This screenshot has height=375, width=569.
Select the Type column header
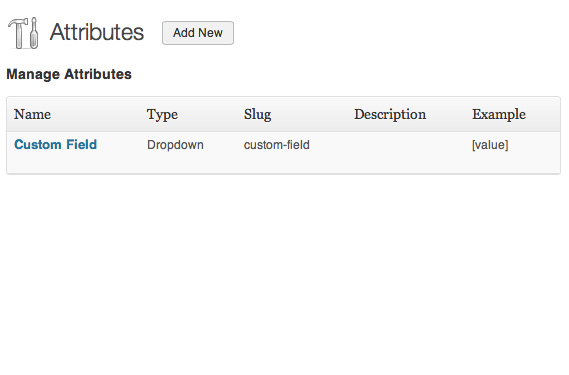(162, 115)
